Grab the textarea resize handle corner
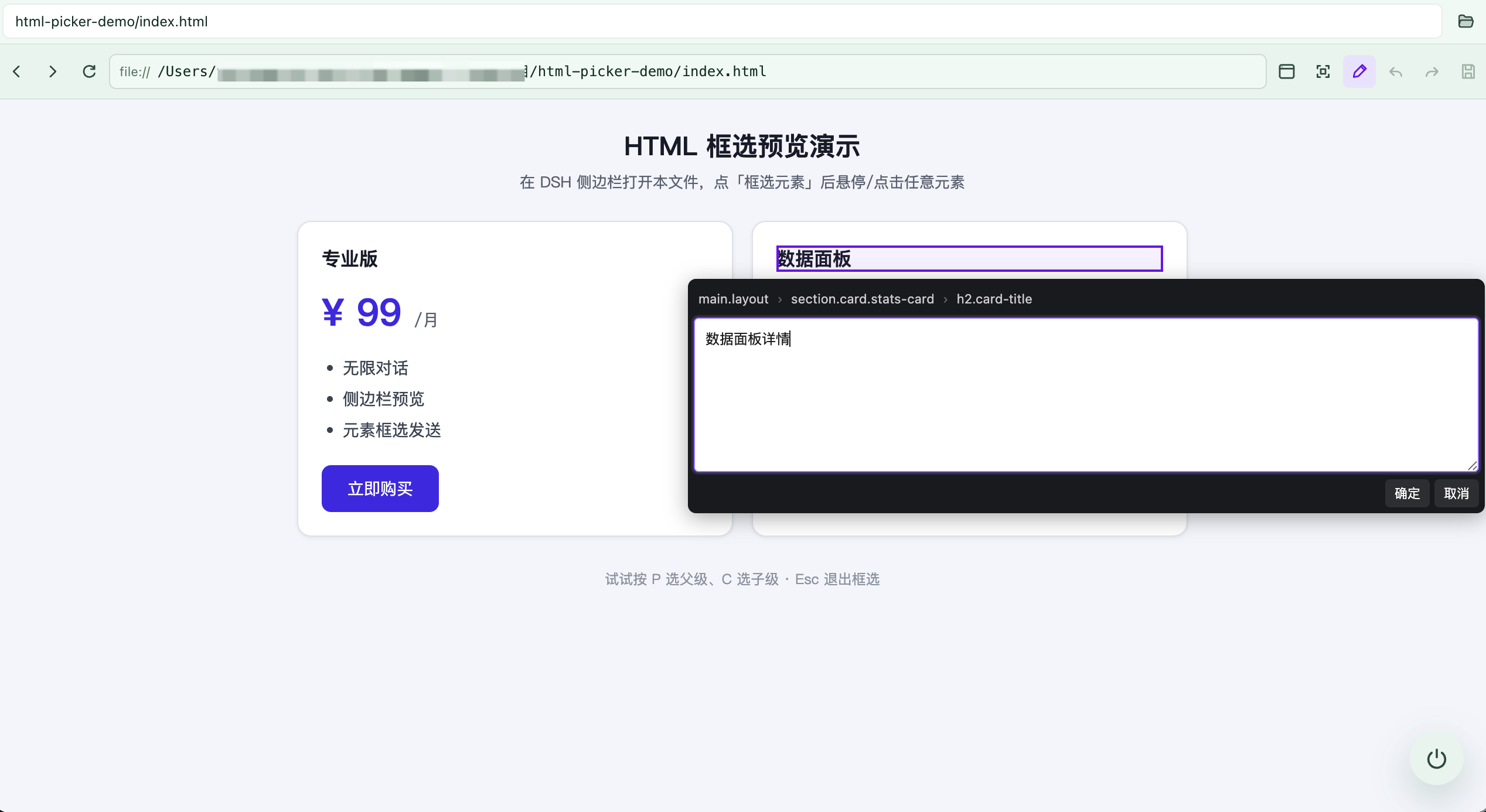Viewport: 1486px width, 812px height. pos(1472,465)
